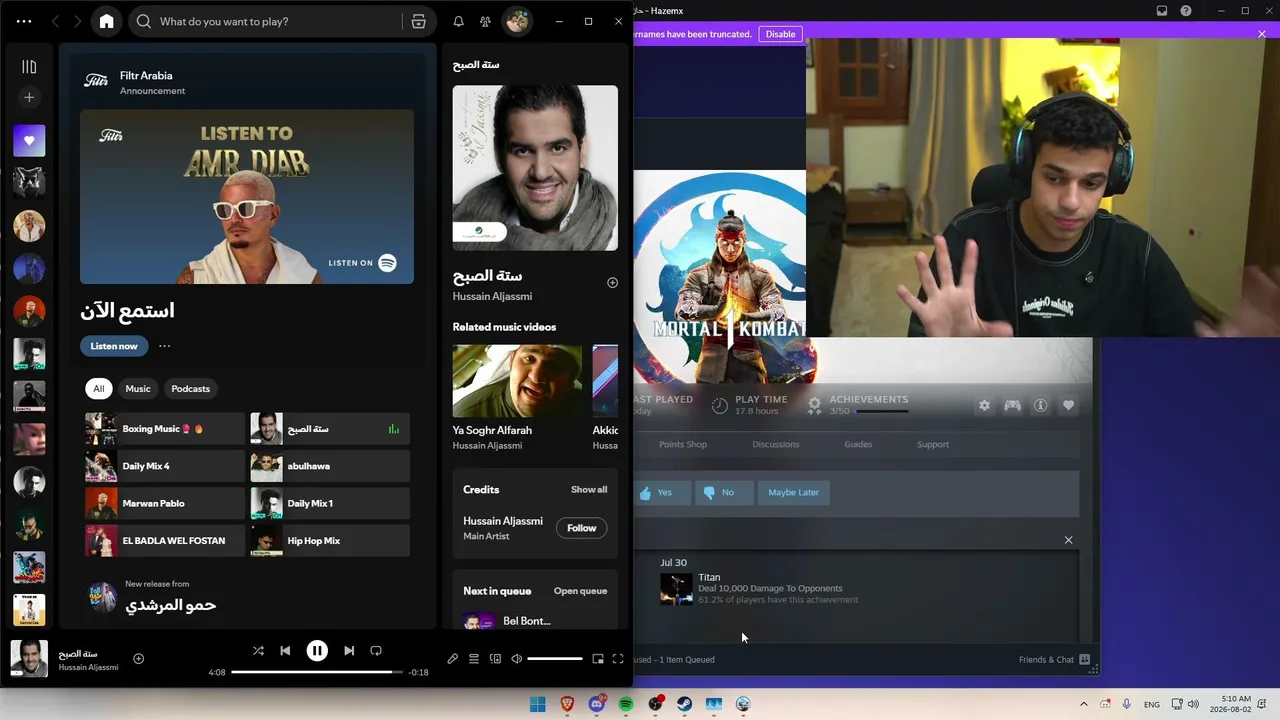Select the Podcasts filter chip
The width and height of the screenshot is (1280, 720).
[x=190, y=389]
